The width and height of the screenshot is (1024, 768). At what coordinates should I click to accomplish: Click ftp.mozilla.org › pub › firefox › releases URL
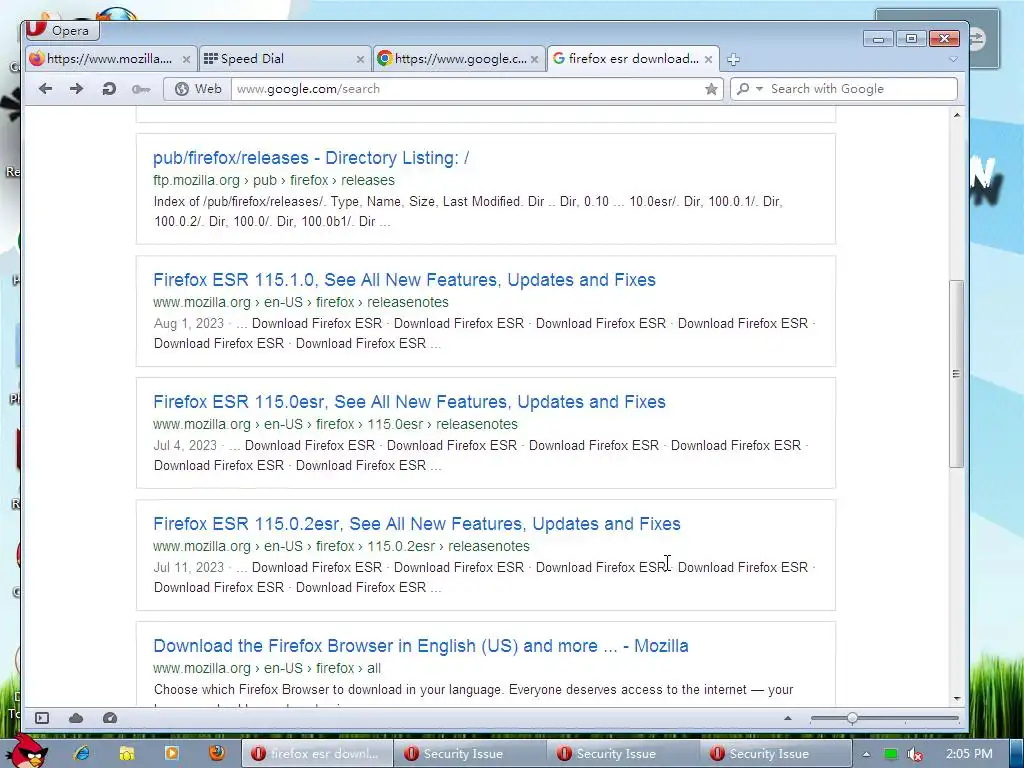tap(274, 180)
